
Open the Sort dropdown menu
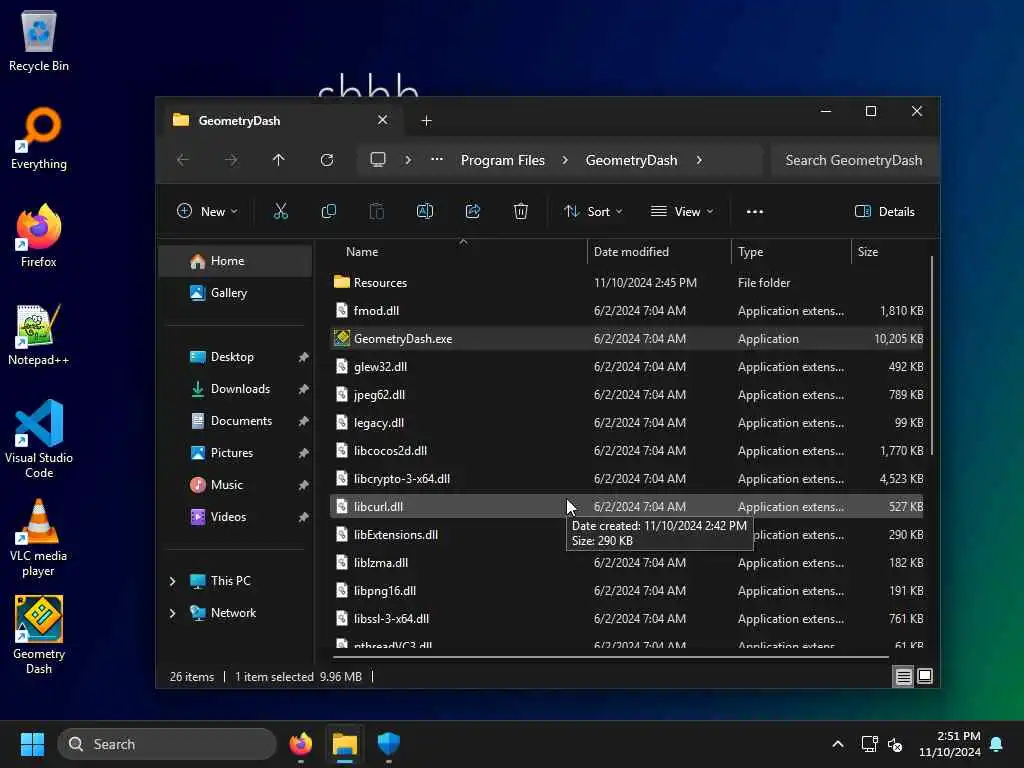[593, 212]
